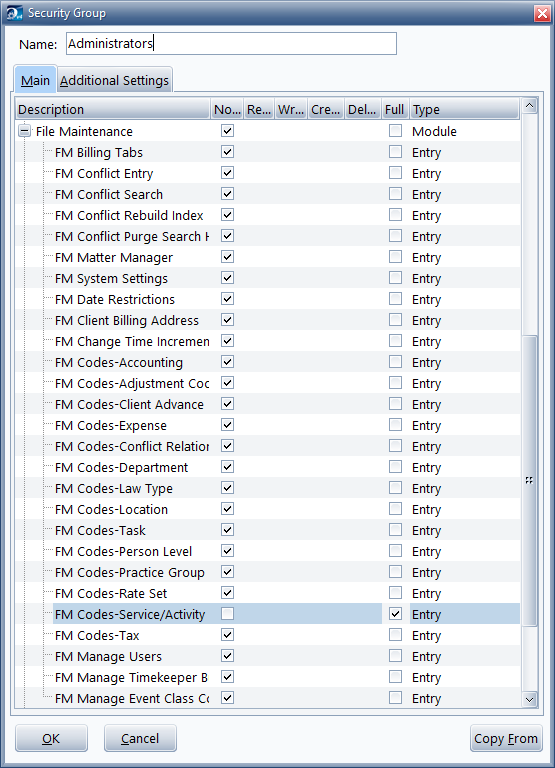Click the Description column header

point(113,109)
